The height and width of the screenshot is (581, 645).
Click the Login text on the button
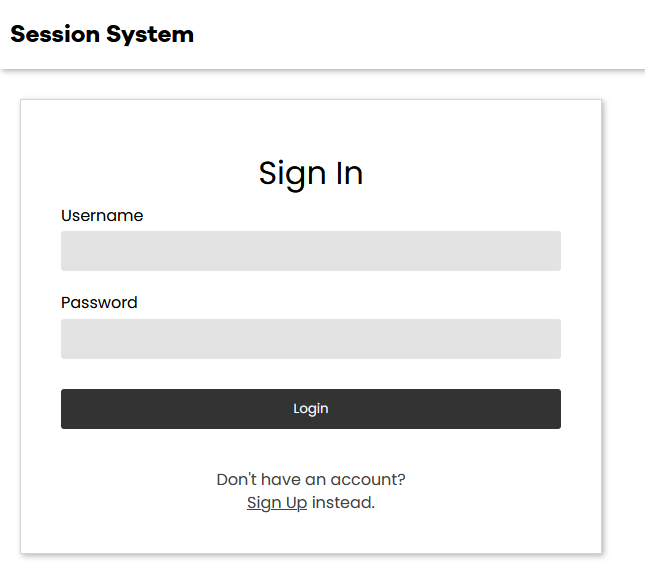tap(310, 409)
